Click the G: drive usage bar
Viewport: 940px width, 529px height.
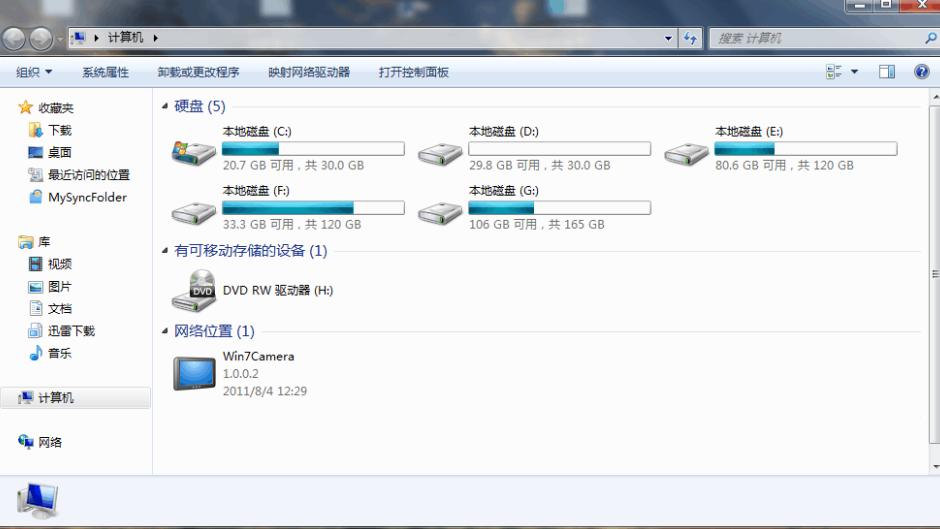(559, 208)
